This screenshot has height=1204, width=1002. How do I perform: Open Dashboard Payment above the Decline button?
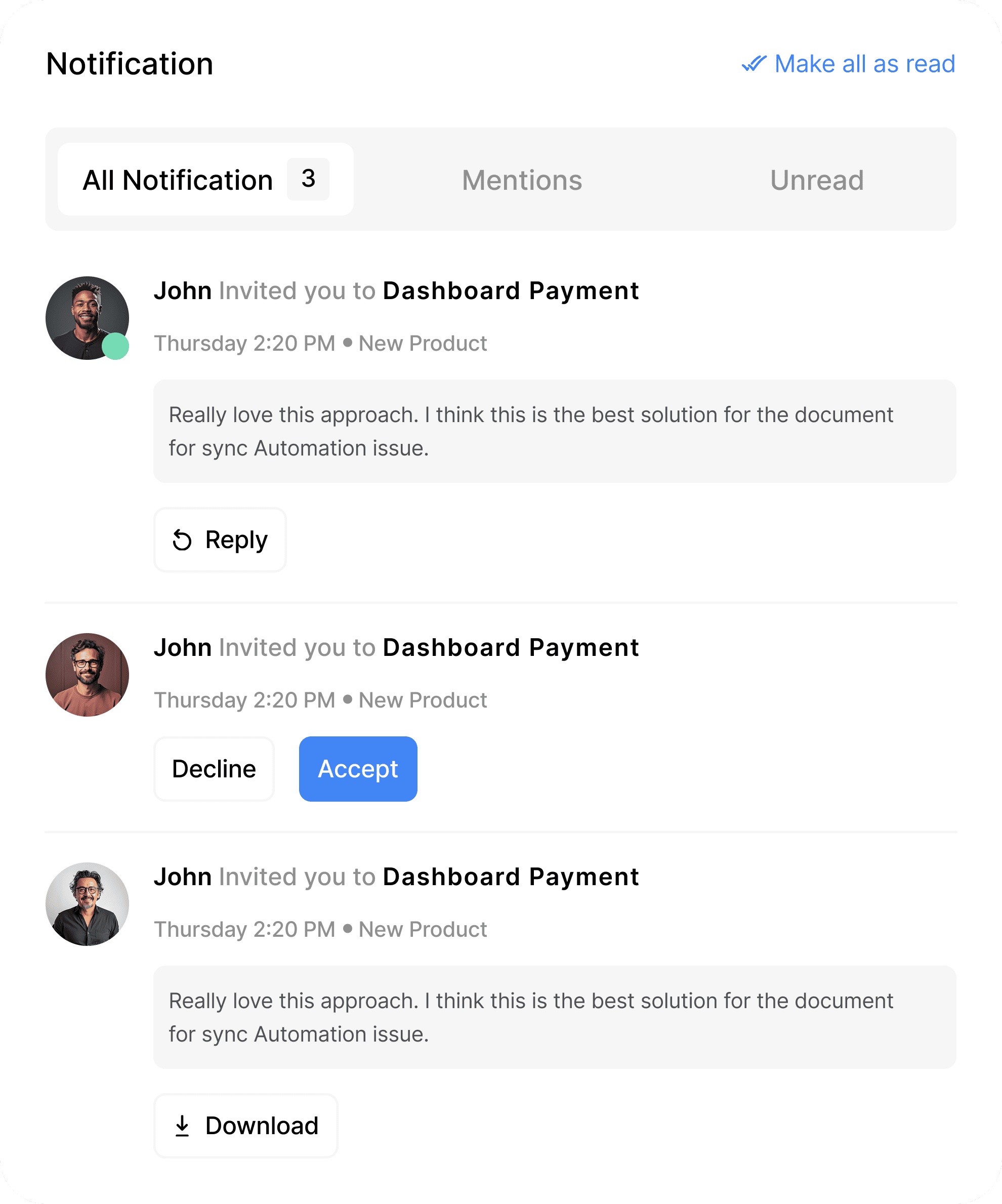[x=510, y=647]
